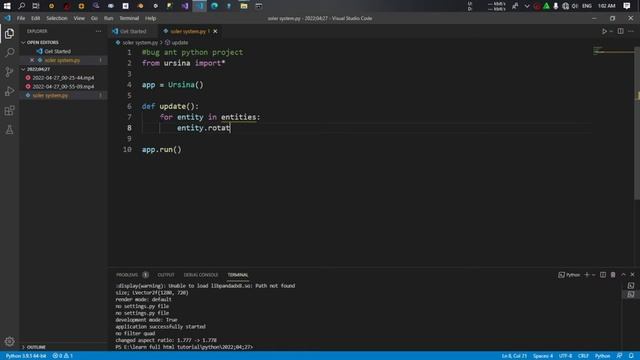The image size is (640, 360).
Task: Select the Terminal panel tab
Action: tap(238, 275)
